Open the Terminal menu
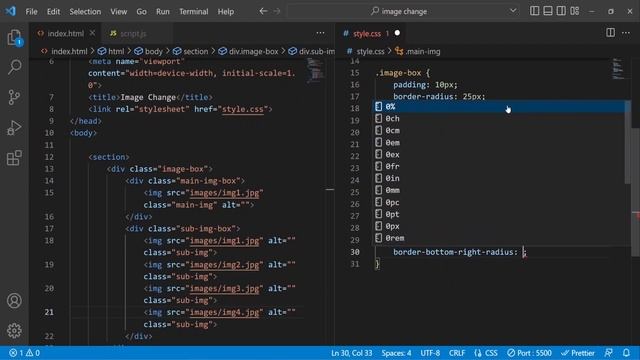640x360 pixels. click(x=193, y=11)
